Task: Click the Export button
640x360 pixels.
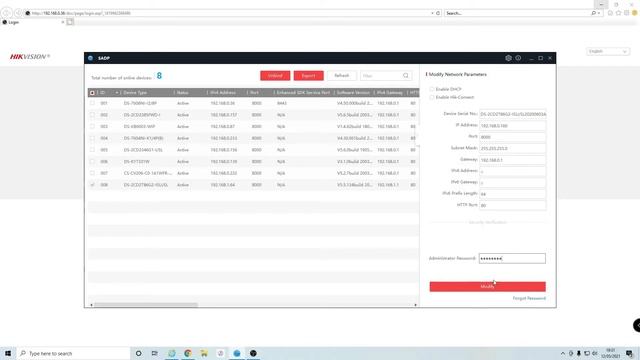Action: [x=309, y=76]
